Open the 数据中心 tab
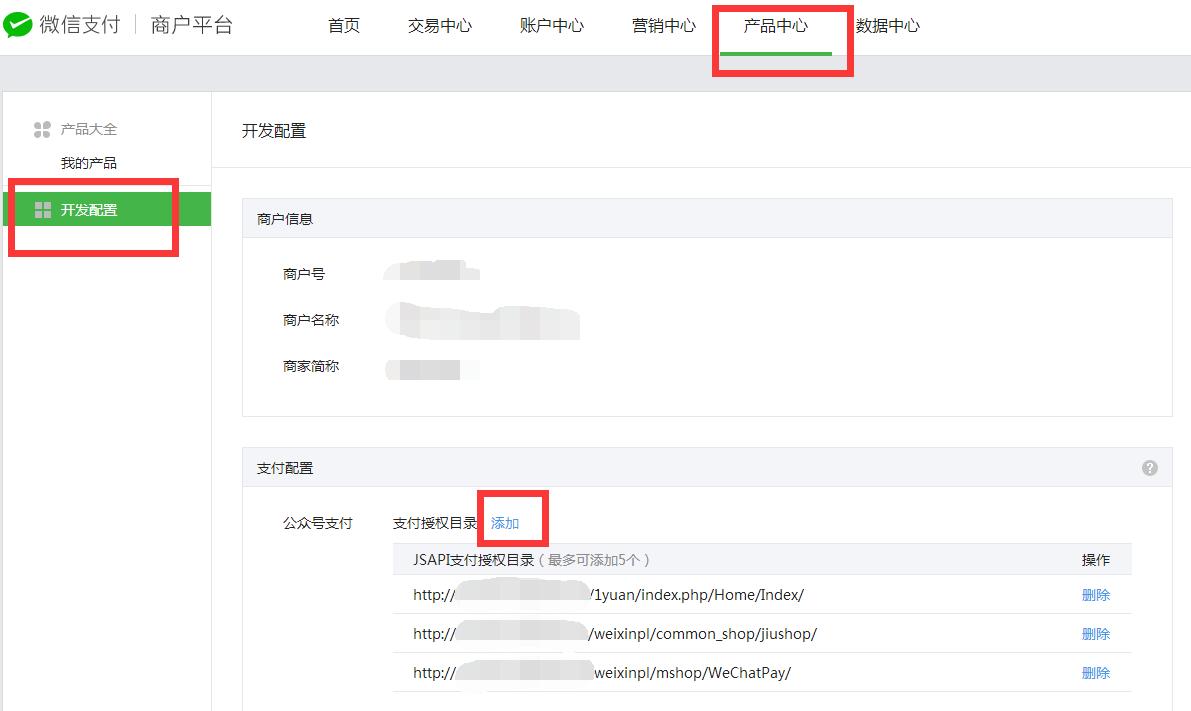 coord(887,26)
